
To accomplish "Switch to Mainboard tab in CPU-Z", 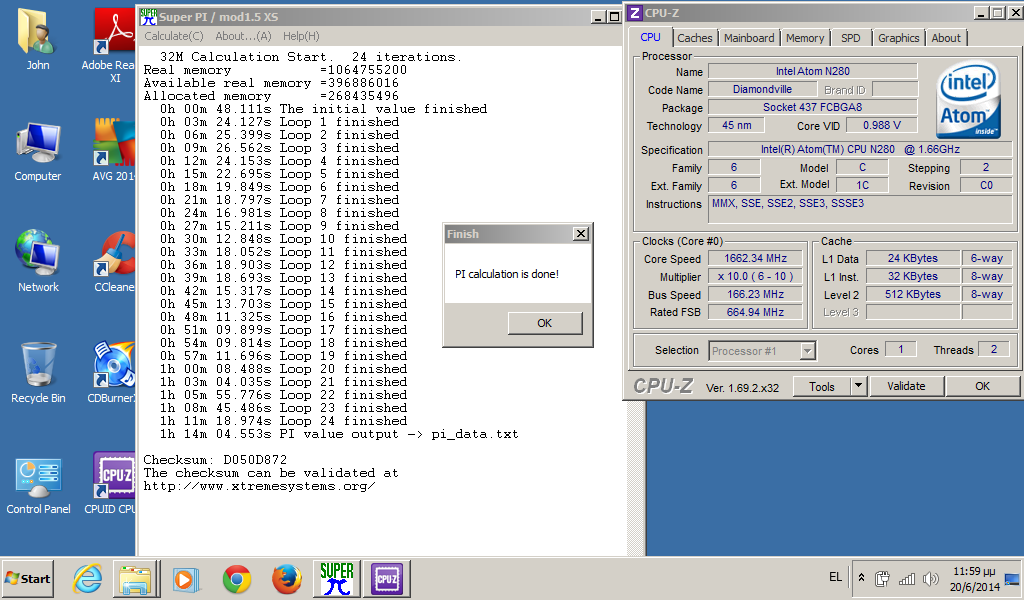I will [x=749, y=38].
